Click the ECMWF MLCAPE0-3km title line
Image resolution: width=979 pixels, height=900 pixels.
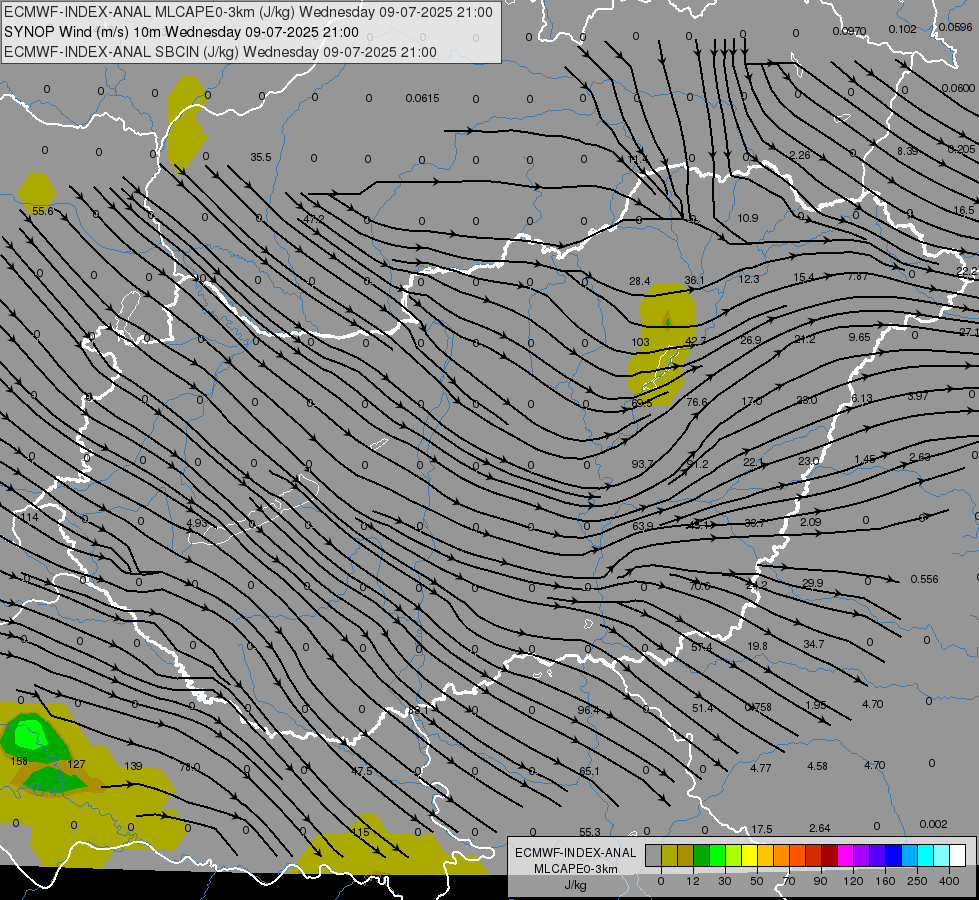(248, 12)
